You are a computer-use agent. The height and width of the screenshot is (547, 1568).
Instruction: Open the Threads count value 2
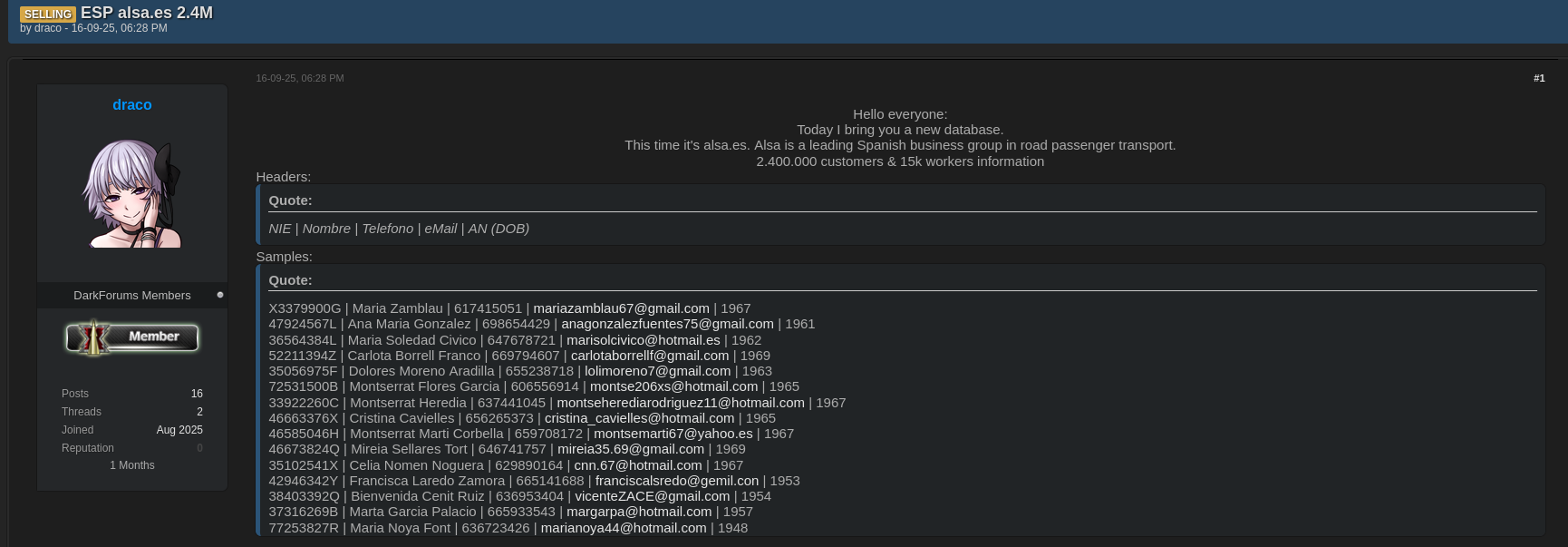(199, 412)
